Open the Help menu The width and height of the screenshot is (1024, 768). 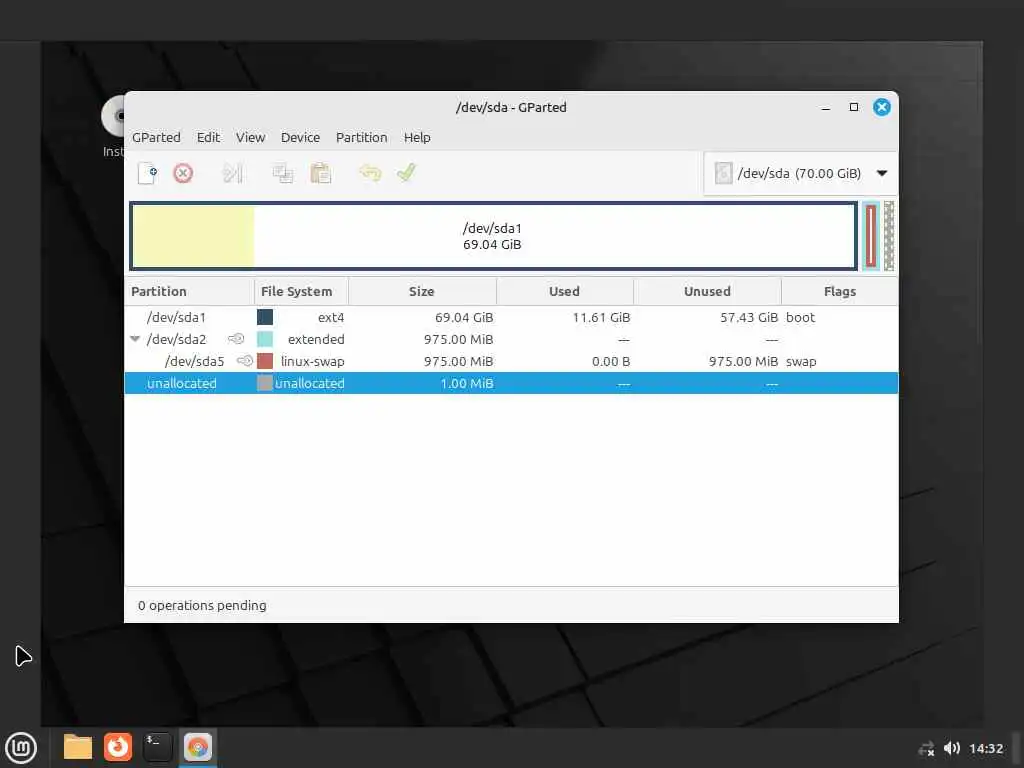(x=417, y=137)
